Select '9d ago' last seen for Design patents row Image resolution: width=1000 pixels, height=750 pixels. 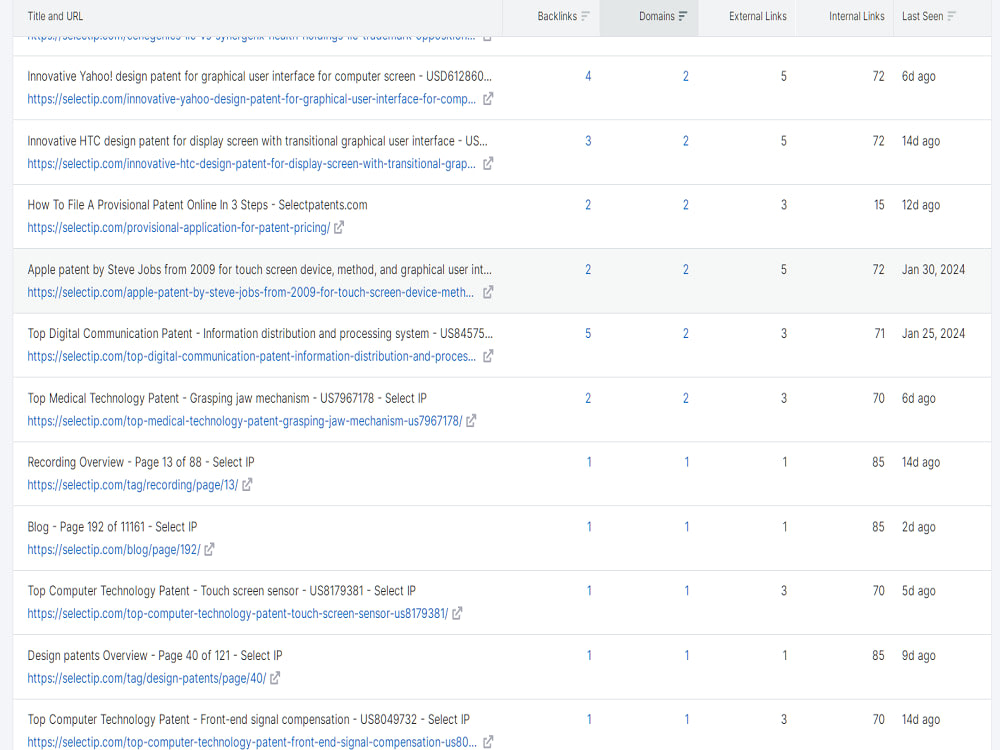918,656
